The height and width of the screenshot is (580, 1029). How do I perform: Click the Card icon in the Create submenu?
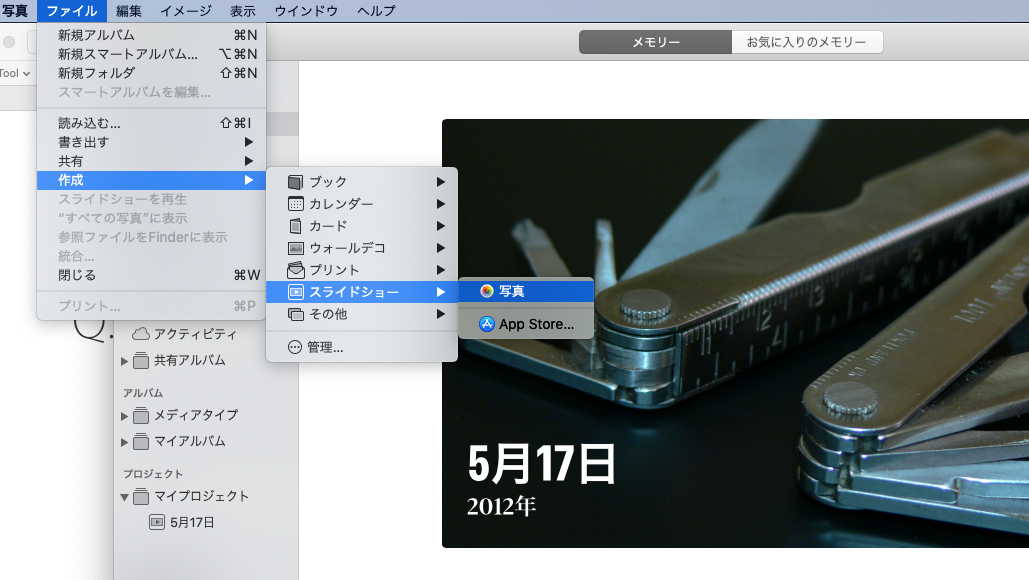point(296,226)
